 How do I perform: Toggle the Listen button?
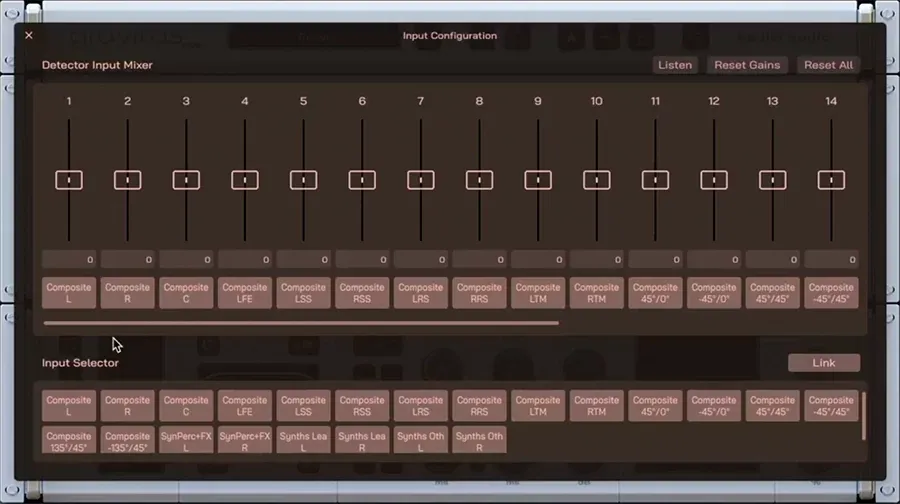point(674,65)
